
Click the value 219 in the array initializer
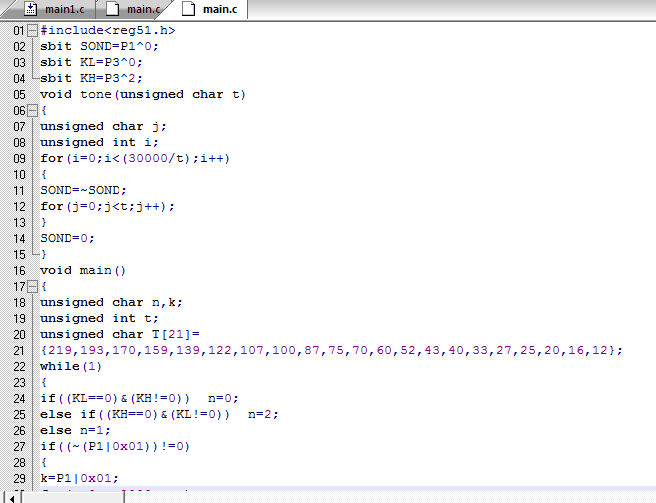60,350
